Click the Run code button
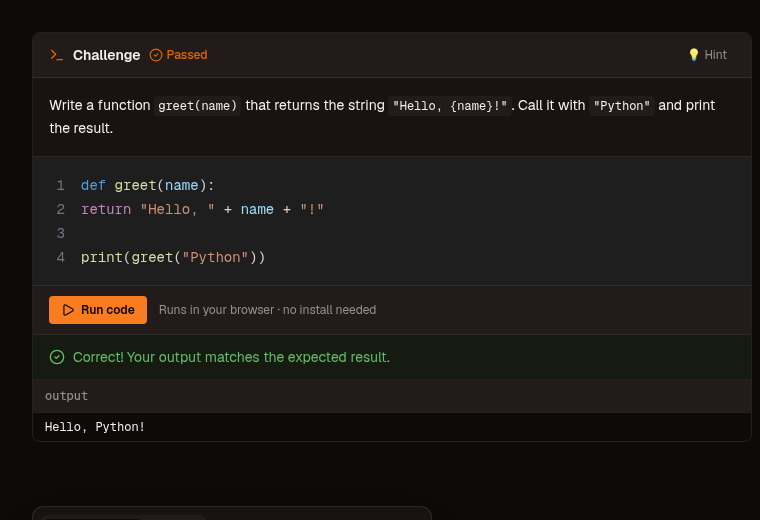The image size is (760, 520). [x=98, y=310]
